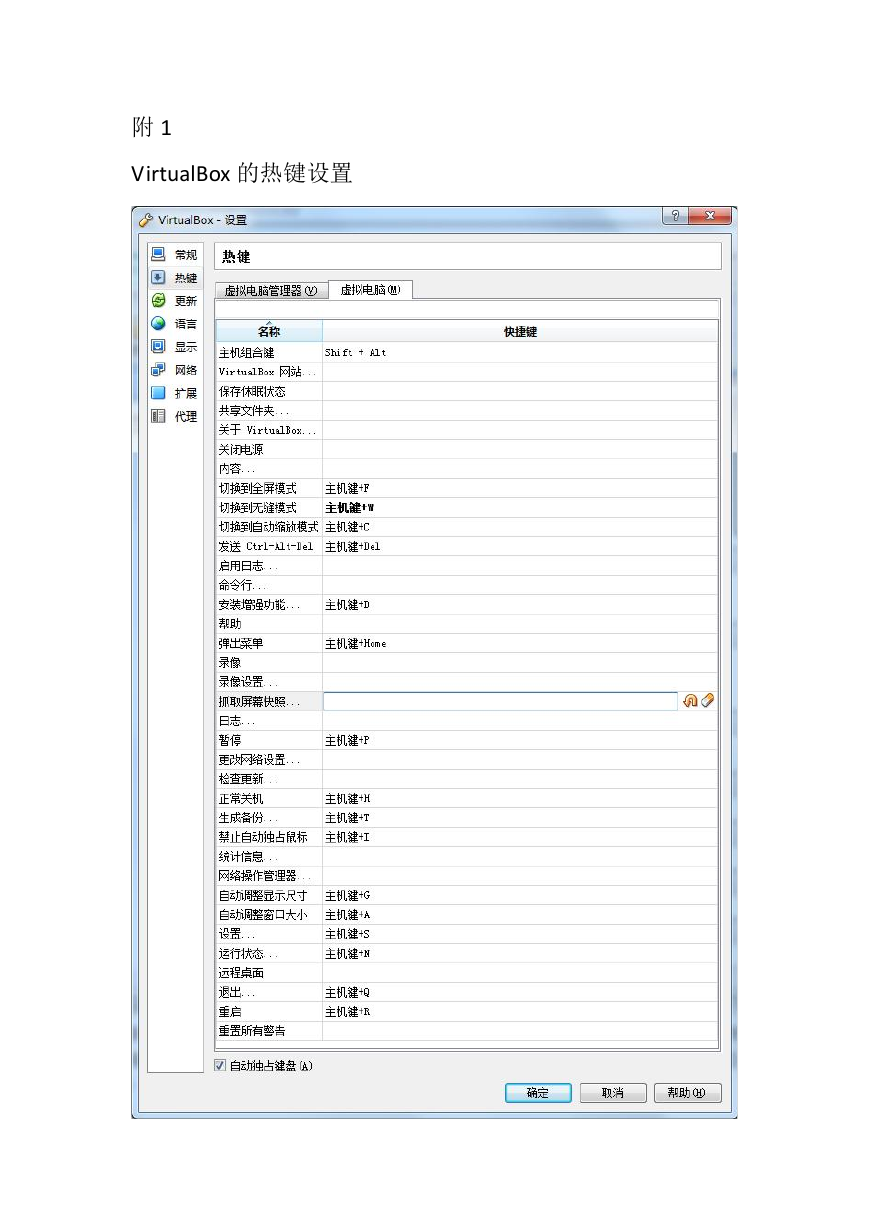Click the wrench icon in the title bar
The image size is (869, 1228).
[x=146, y=220]
